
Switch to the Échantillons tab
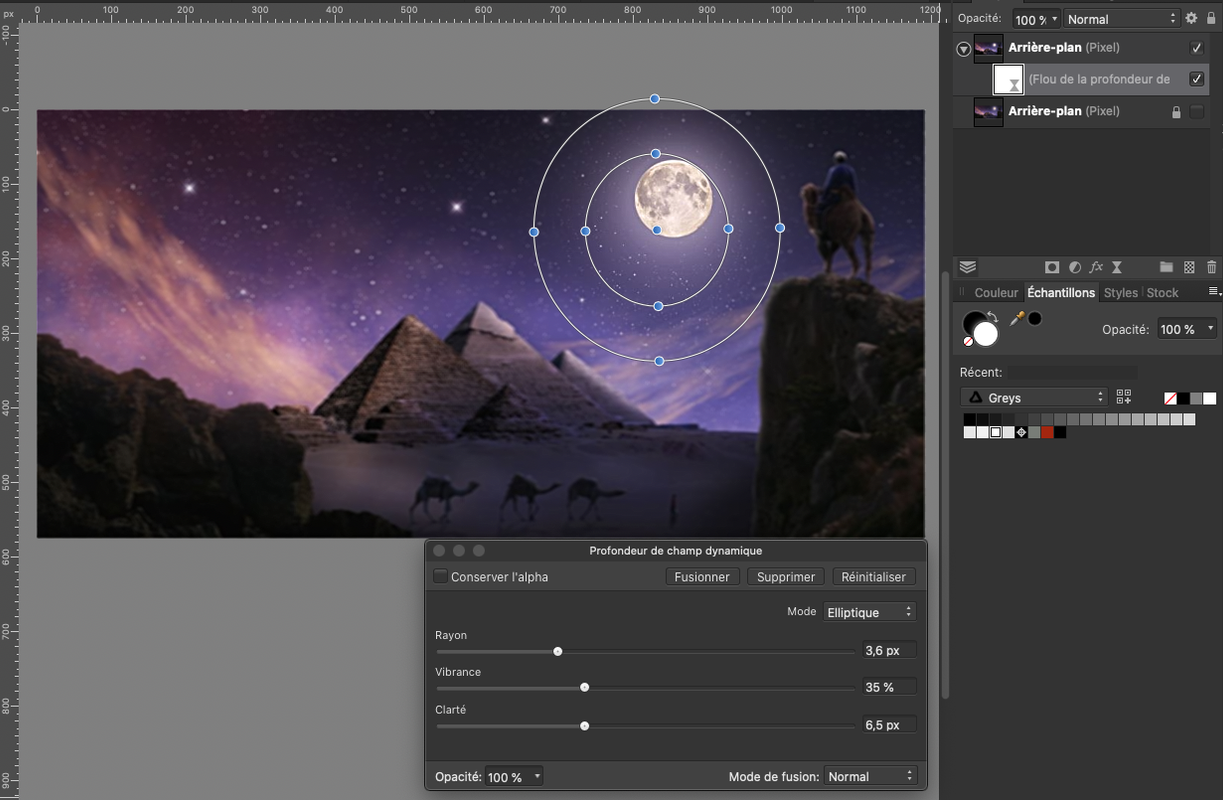point(1061,293)
